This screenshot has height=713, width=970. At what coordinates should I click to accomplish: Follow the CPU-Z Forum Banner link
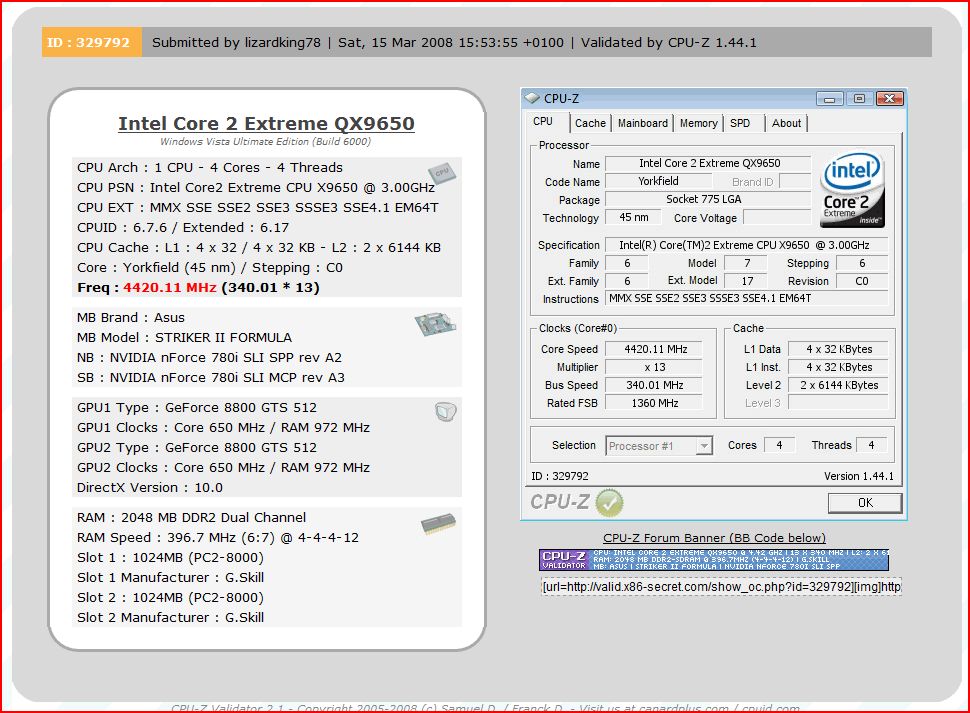point(715,538)
